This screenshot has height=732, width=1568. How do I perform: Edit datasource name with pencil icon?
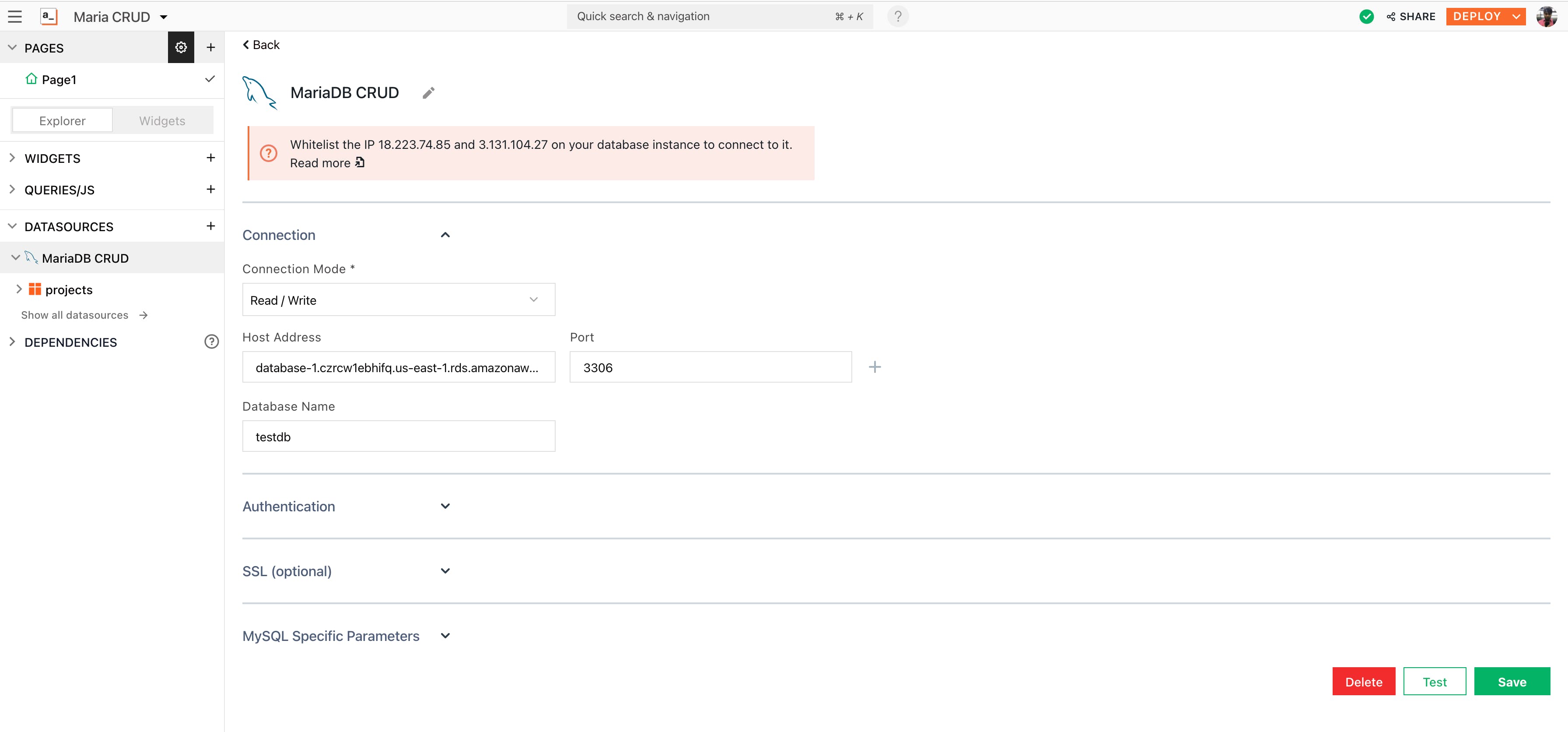(428, 92)
